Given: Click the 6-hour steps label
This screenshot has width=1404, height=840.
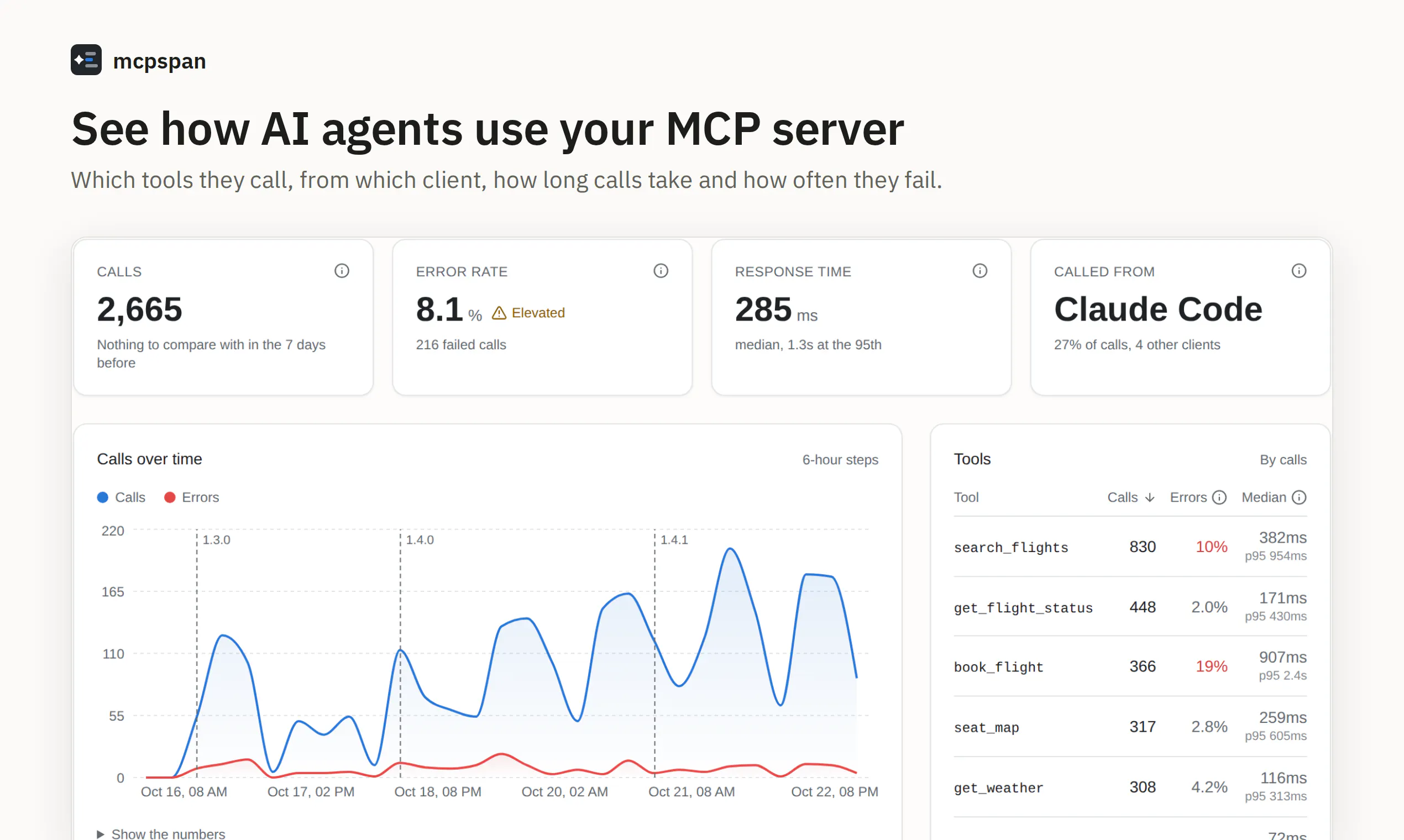Looking at the screenshot, I should (840, 460).
